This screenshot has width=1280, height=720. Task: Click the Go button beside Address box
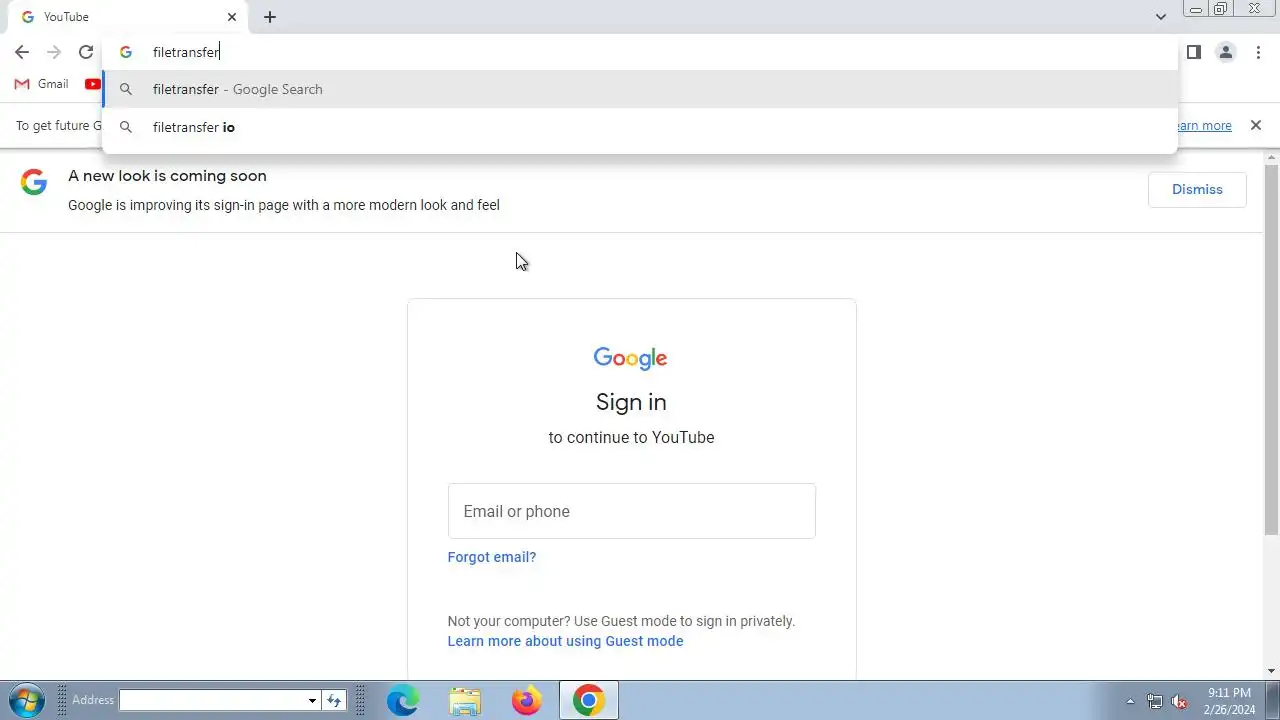pyautogui.click(x=334, y=700)
